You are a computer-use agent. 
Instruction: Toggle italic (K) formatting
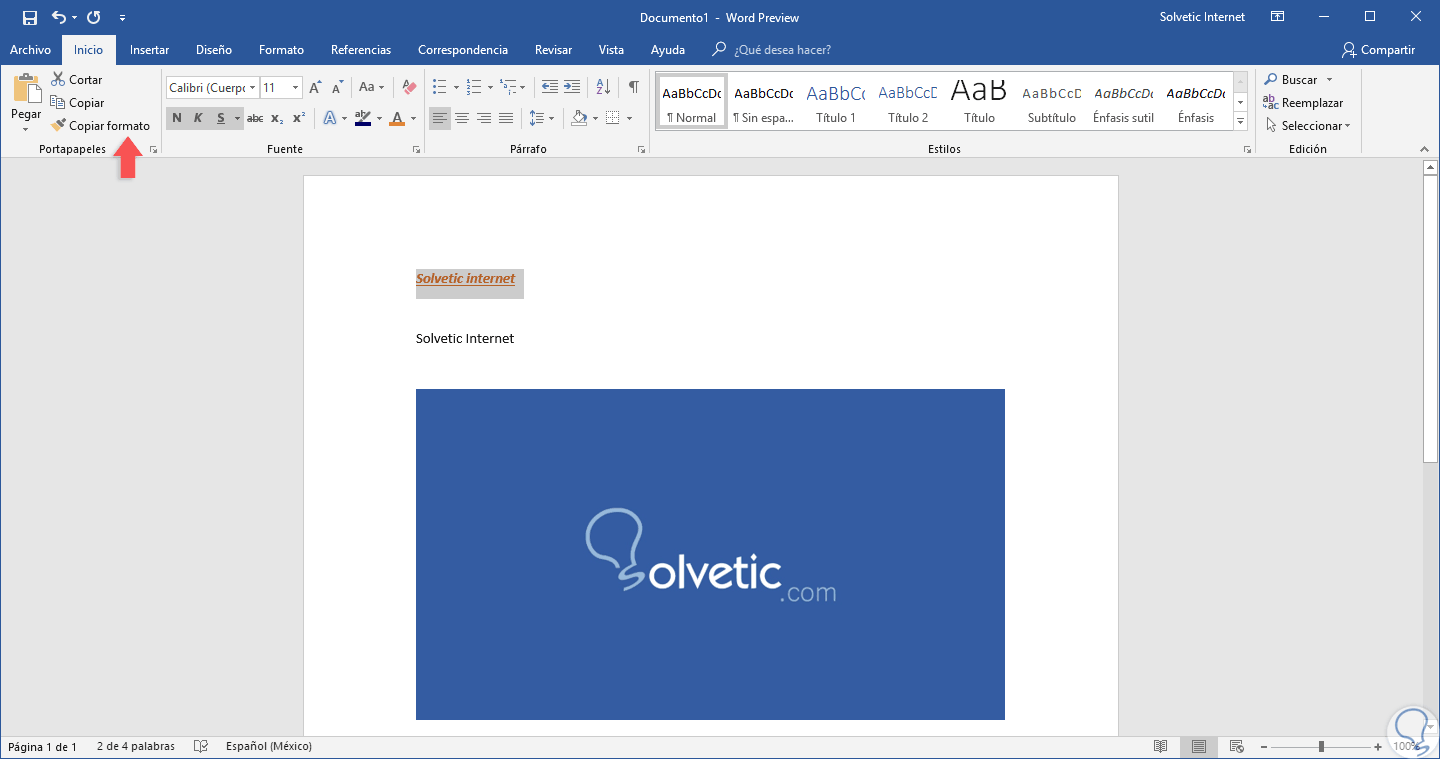198,118
